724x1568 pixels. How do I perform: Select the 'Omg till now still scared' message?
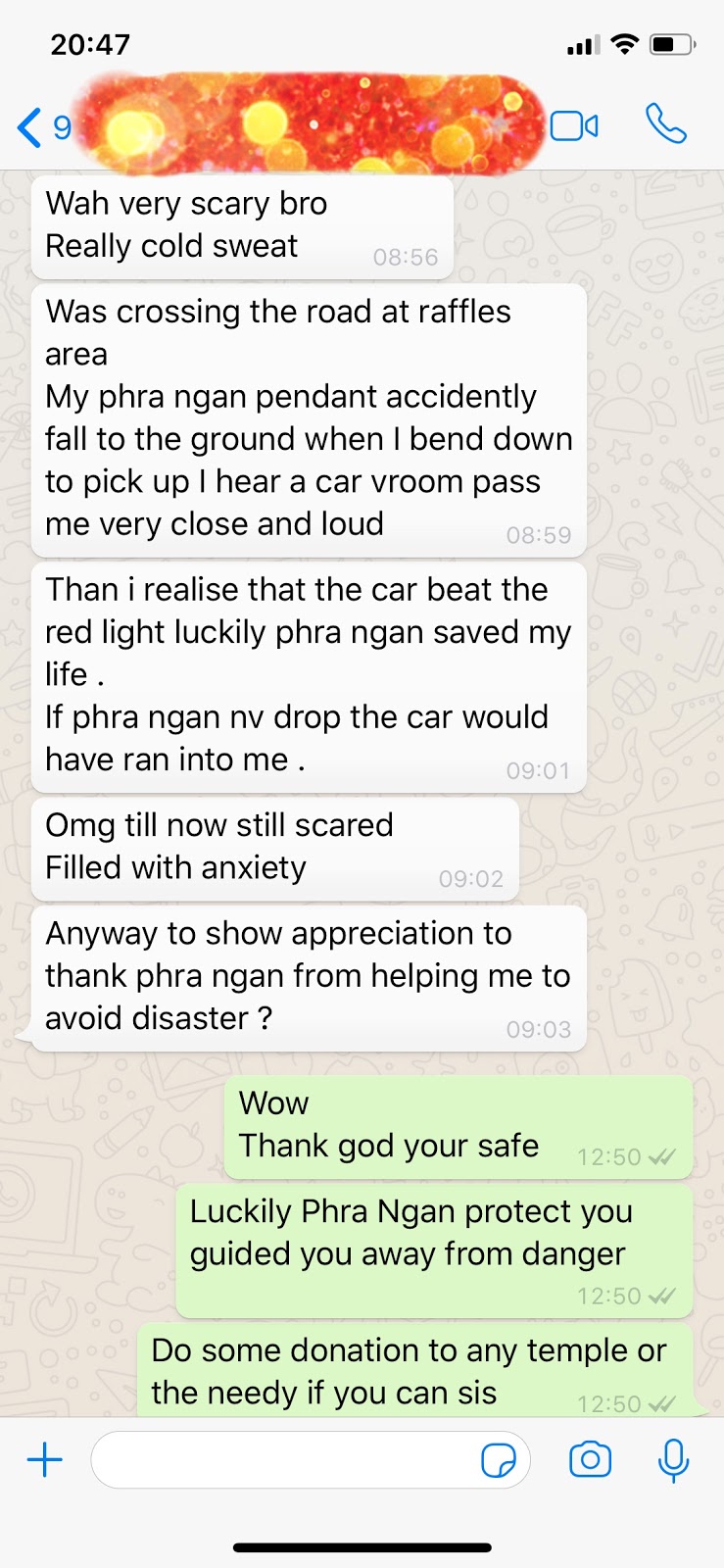tap(275, 849)
